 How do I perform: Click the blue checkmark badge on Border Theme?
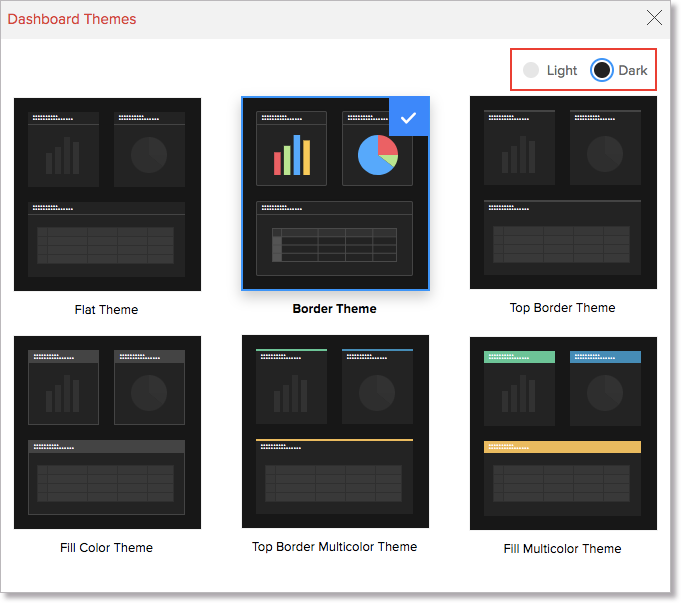pos(408,118)
